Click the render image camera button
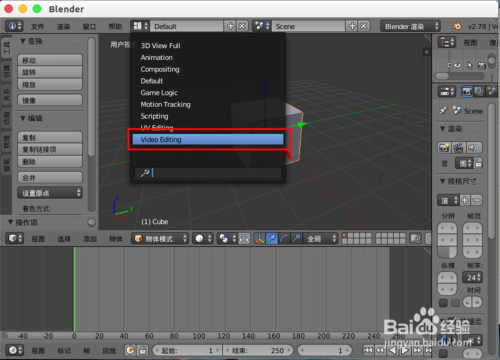Viewport: 500px width, 360px height. click(x=444, y=147)
